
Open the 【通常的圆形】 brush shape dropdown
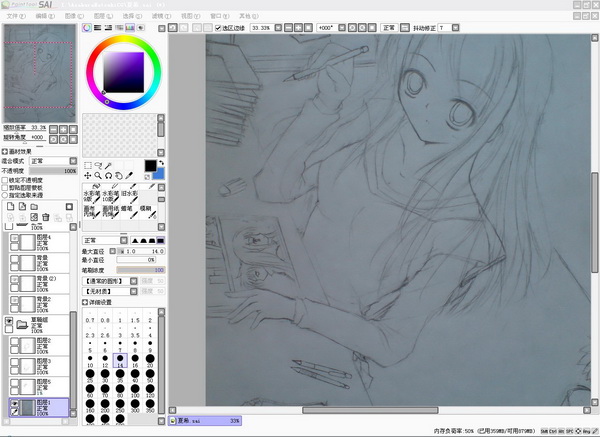tap(110, 281)
